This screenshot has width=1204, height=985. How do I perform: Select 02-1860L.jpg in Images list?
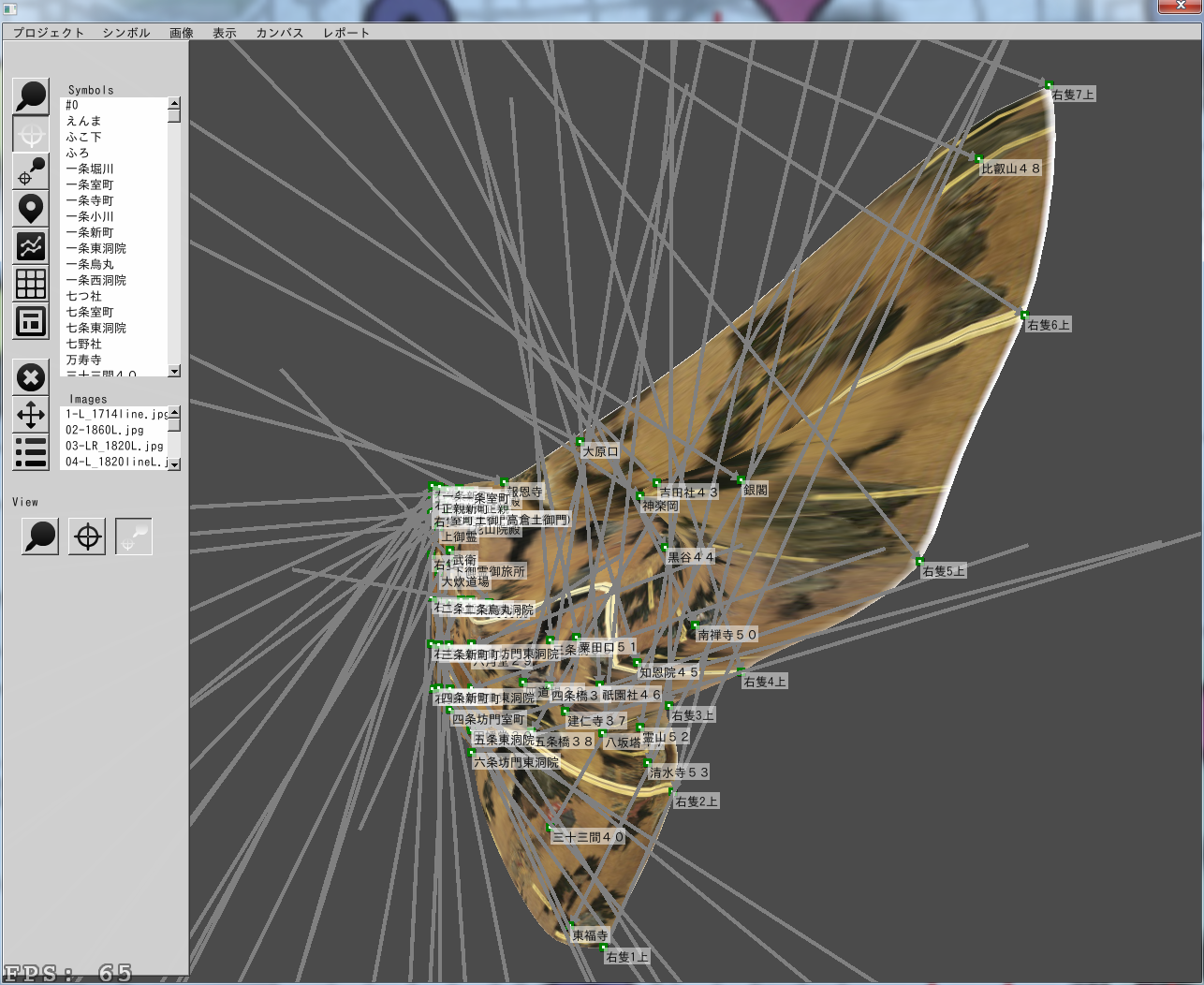[x=105, y=430]
